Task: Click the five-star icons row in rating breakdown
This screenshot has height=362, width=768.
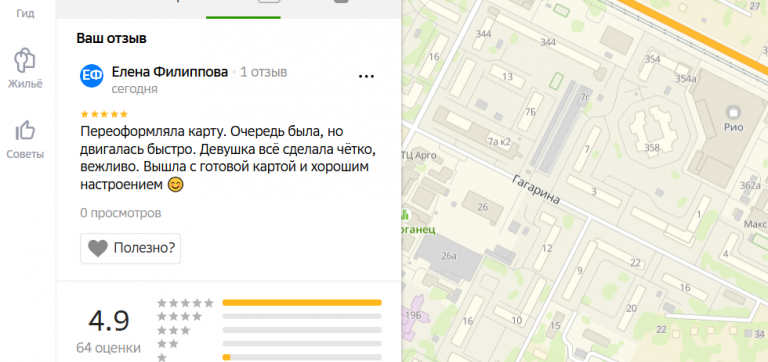Action: 186,303
